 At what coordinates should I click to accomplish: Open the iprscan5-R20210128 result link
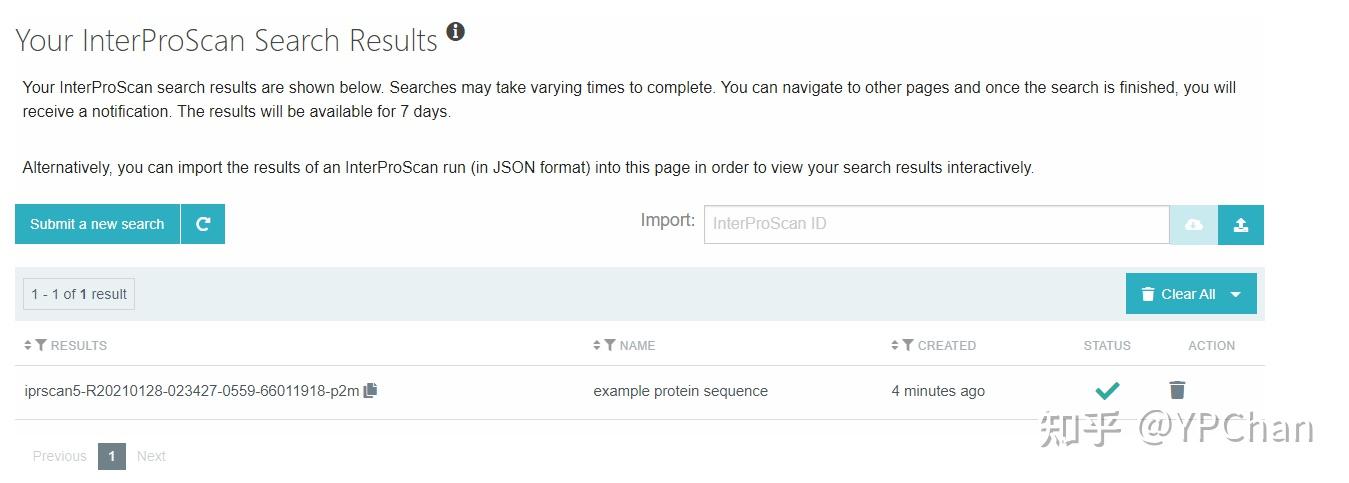(191, 391)
